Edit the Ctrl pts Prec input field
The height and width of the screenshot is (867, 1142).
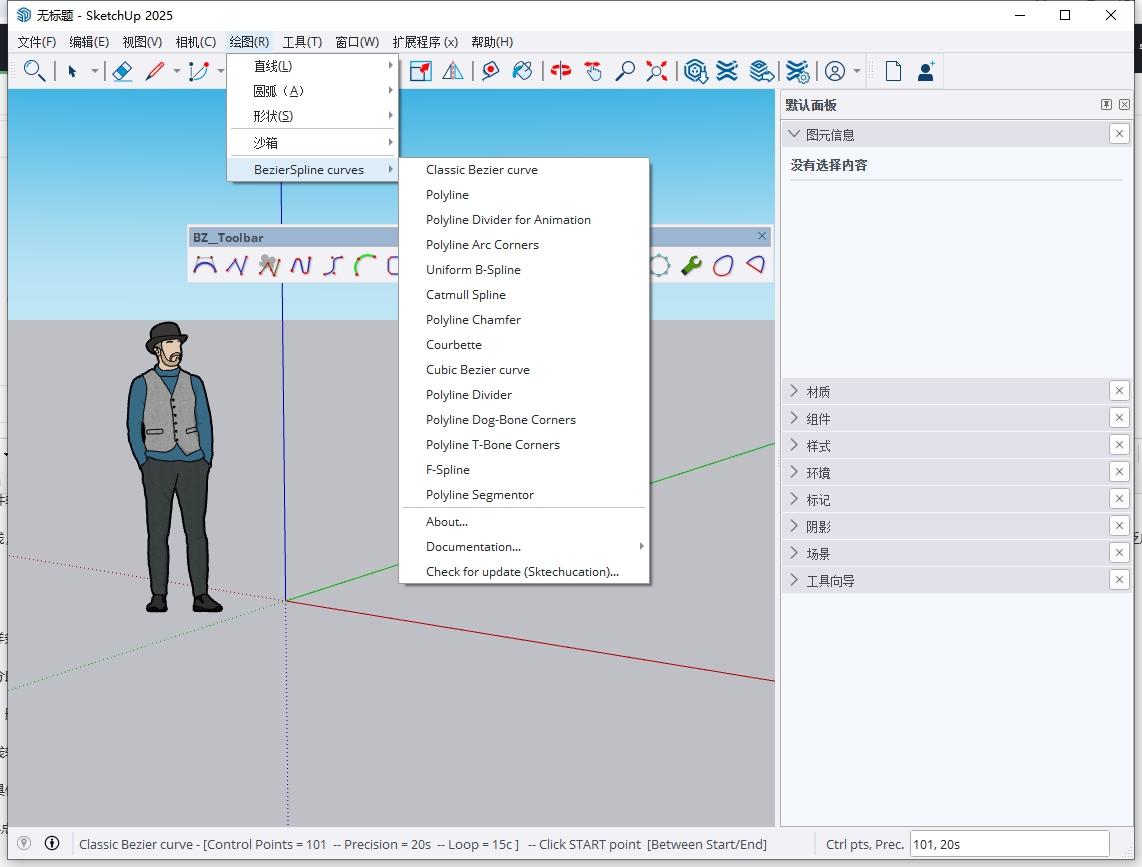[x=1010, y=844]
